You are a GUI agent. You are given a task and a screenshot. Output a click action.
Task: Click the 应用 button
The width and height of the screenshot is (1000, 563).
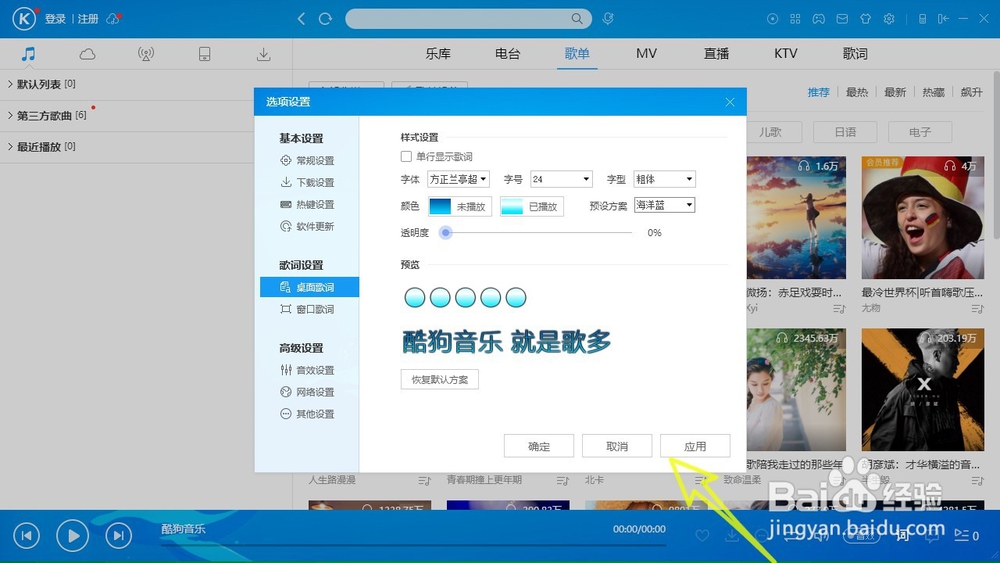pos(695,446)
